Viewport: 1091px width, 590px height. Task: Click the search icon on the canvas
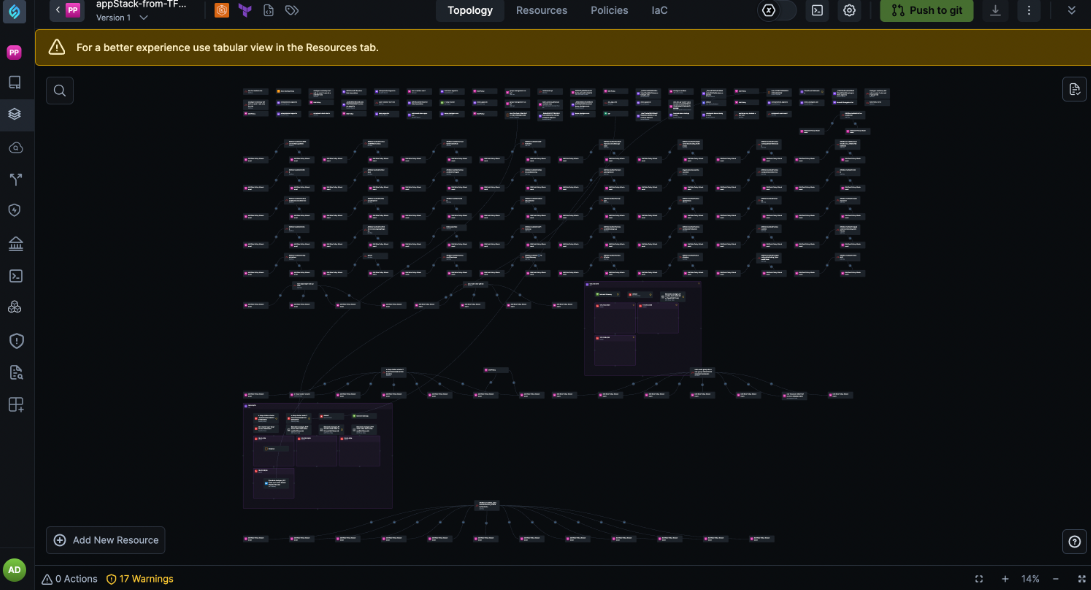click(x=60, y=91)
